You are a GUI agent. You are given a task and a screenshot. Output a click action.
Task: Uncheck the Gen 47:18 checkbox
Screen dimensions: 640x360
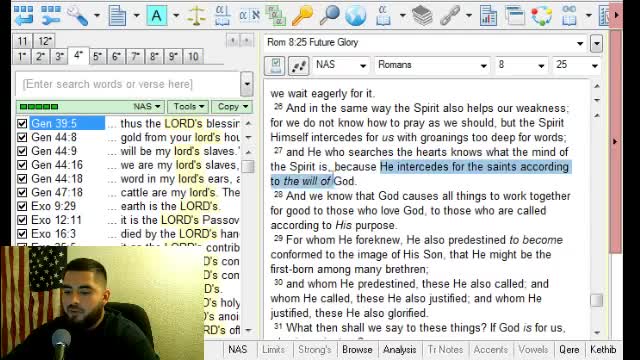[x=22, y=192]
